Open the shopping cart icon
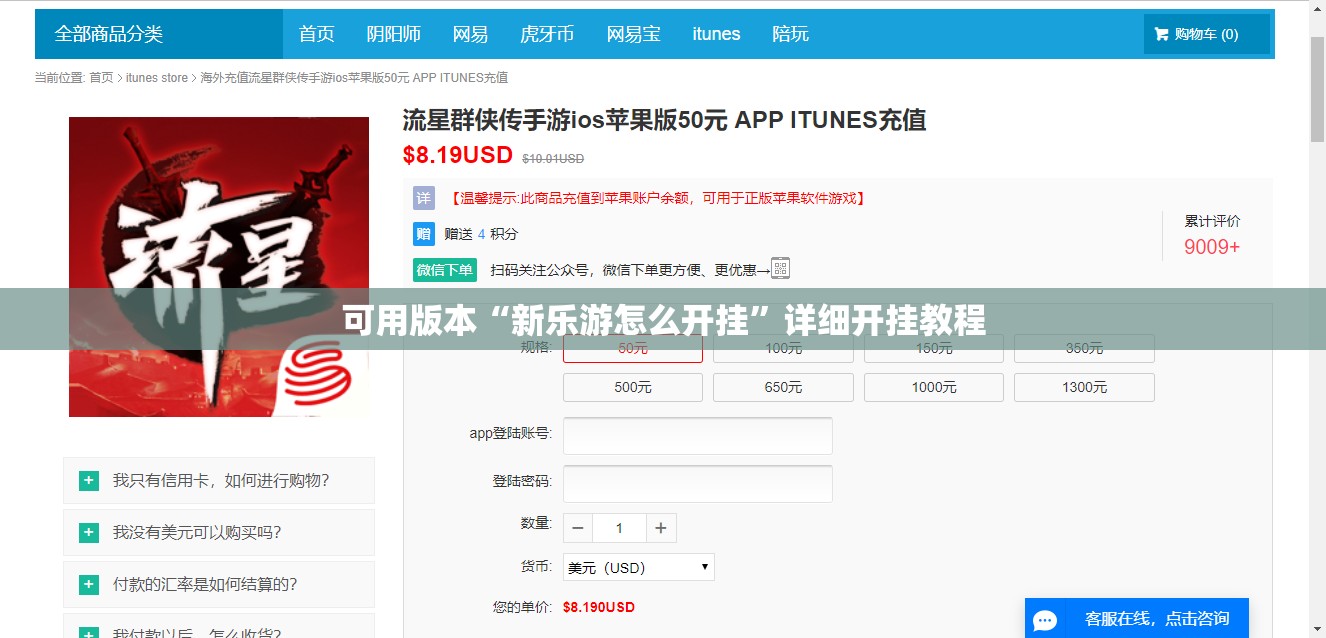This screenshot has width=1326, height=638. [x=1161, y=34]
